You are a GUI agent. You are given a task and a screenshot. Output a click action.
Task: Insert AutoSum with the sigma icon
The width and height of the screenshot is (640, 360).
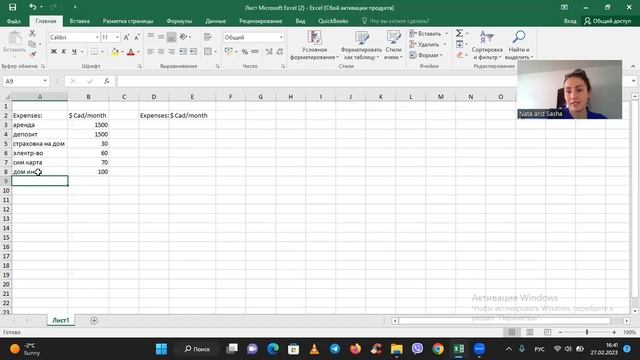coord(460,33)
